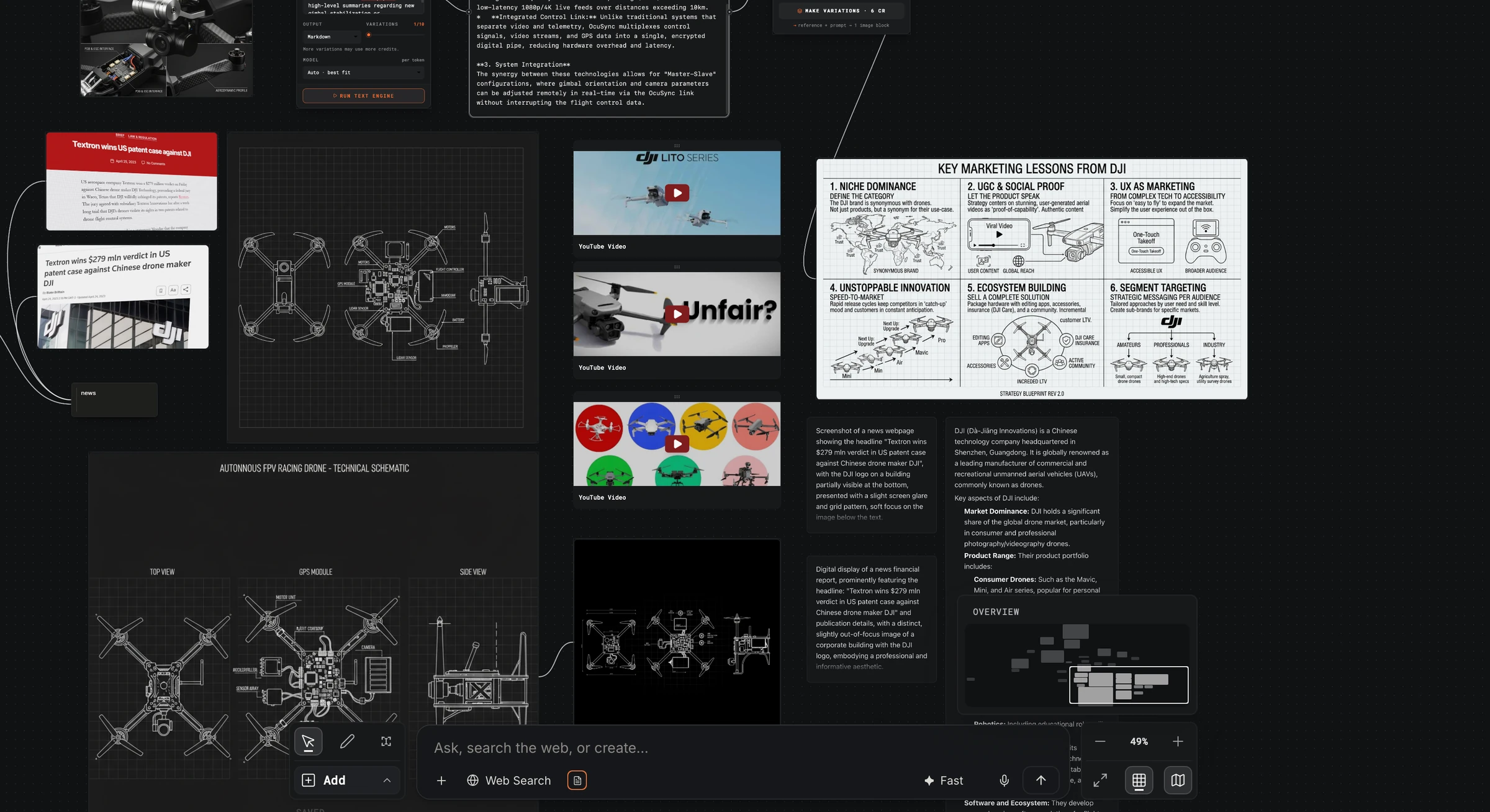Select the Digital display of a news financial note
The height and width of the screenshot is (812, 1490).
tap(872, 618)
